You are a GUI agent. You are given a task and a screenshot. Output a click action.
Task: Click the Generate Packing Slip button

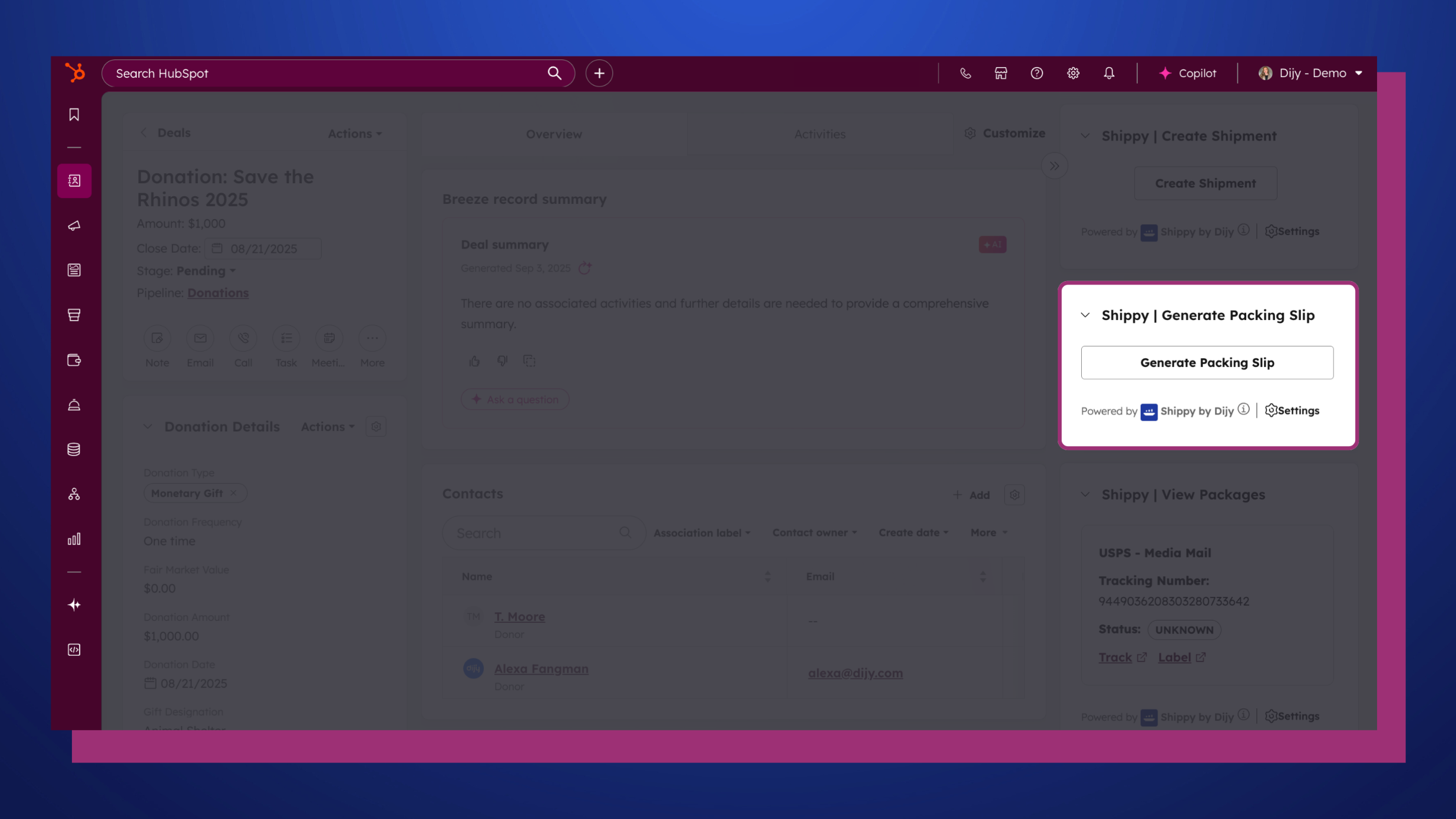tap(1207, 362)
